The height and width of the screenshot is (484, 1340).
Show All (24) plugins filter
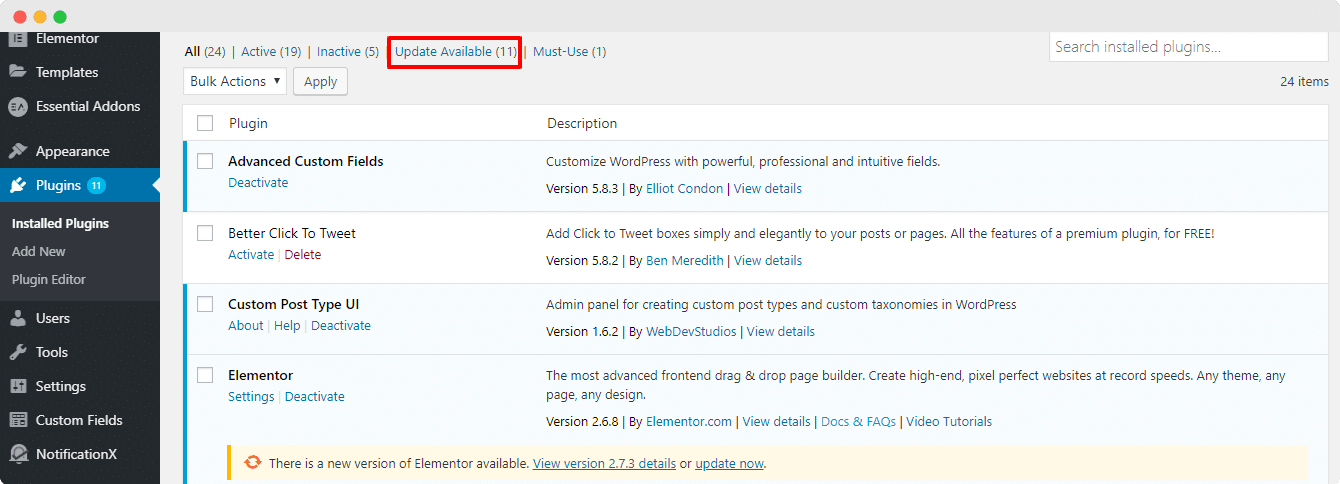205,51
